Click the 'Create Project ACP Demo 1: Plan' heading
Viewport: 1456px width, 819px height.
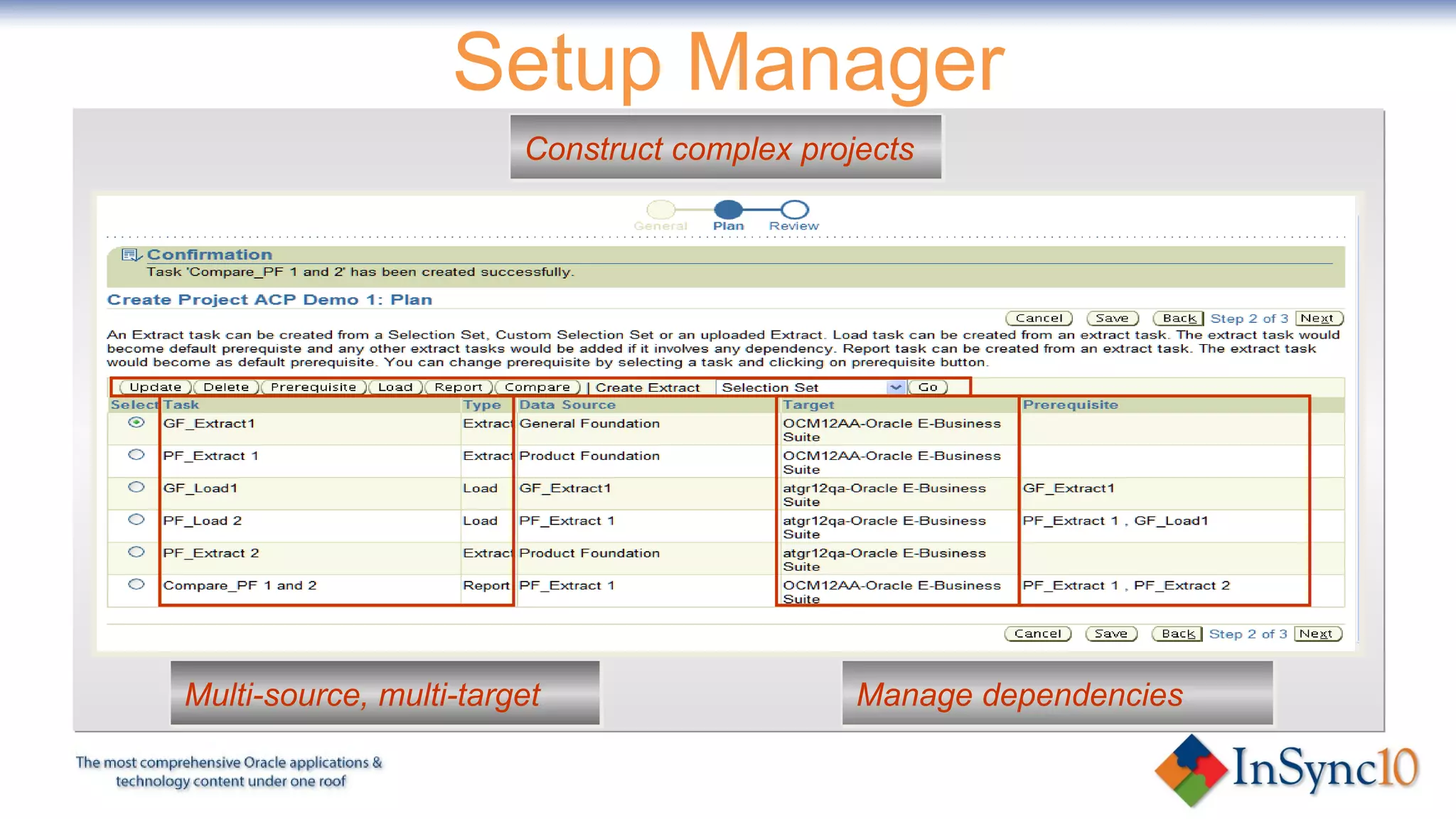pyautogui.click(x=269, y=299)
